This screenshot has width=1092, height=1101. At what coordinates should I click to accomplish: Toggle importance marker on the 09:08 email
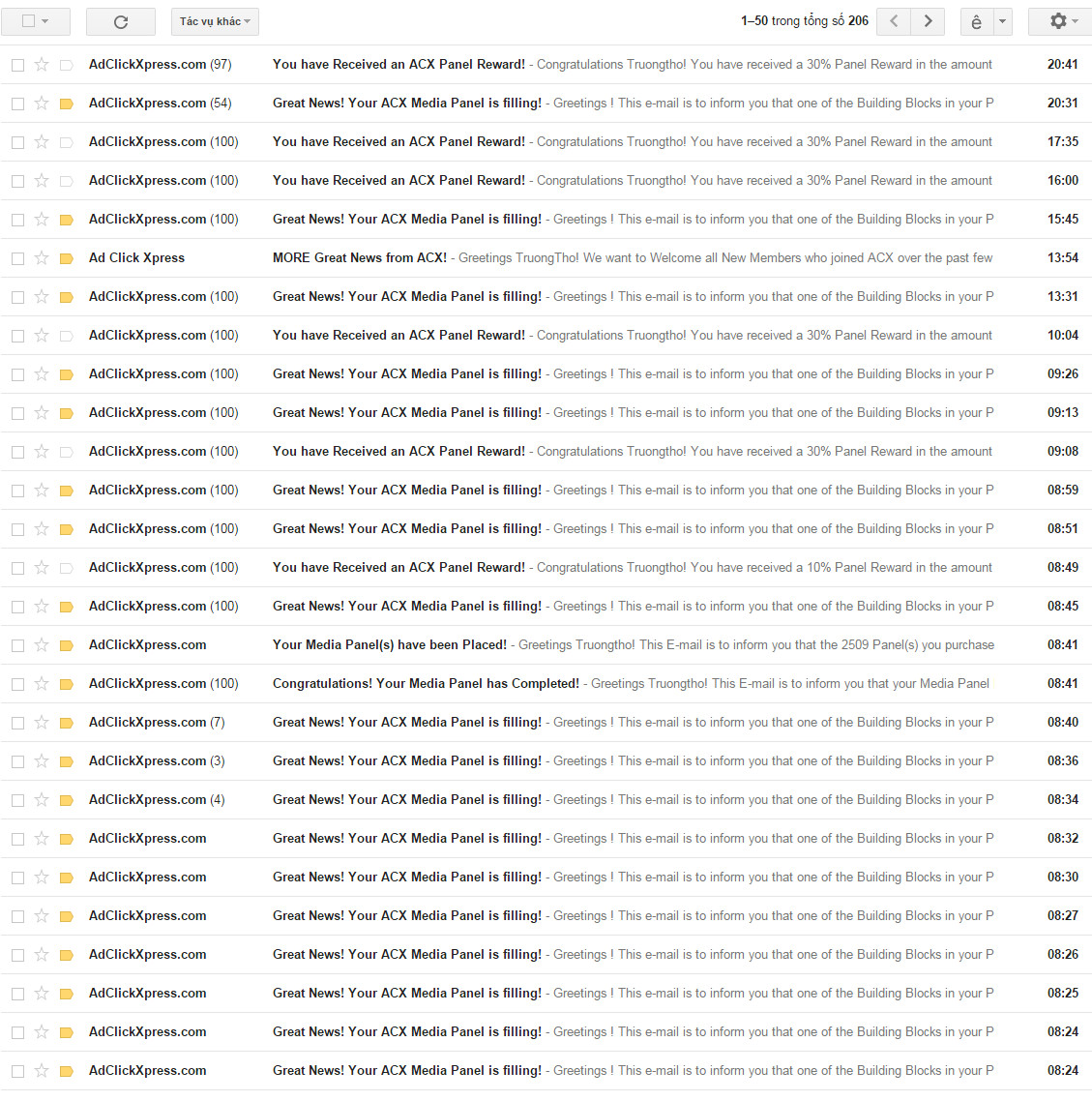67,452
